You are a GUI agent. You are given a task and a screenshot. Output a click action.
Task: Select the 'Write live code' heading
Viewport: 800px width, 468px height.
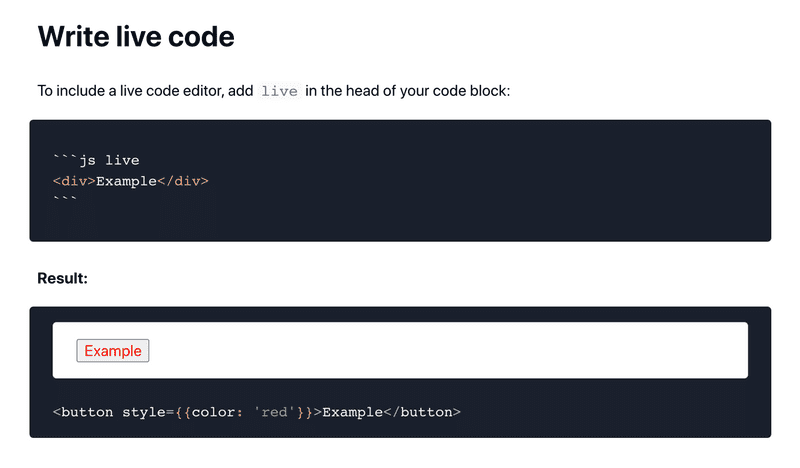[x=136, y=37]
